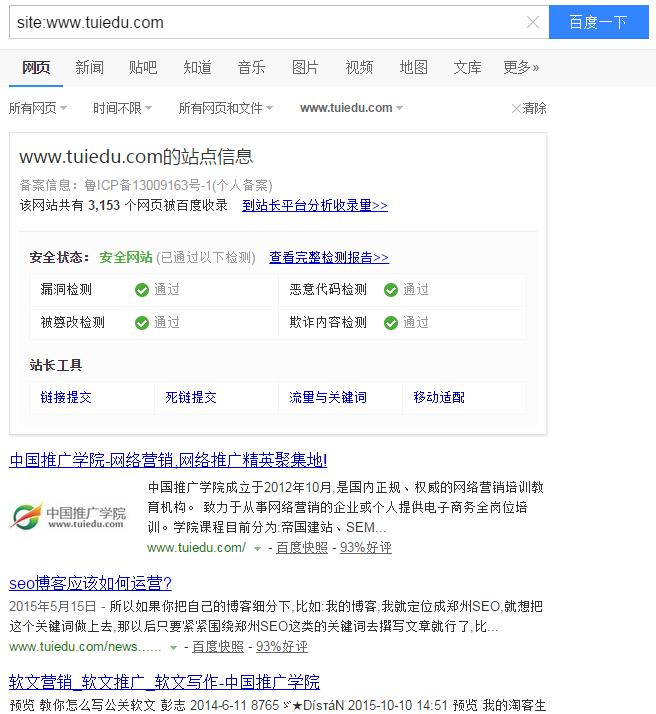Click the 中国推广学院 logo thumbnail
The image size is (656, 714).
pos(68,517)
